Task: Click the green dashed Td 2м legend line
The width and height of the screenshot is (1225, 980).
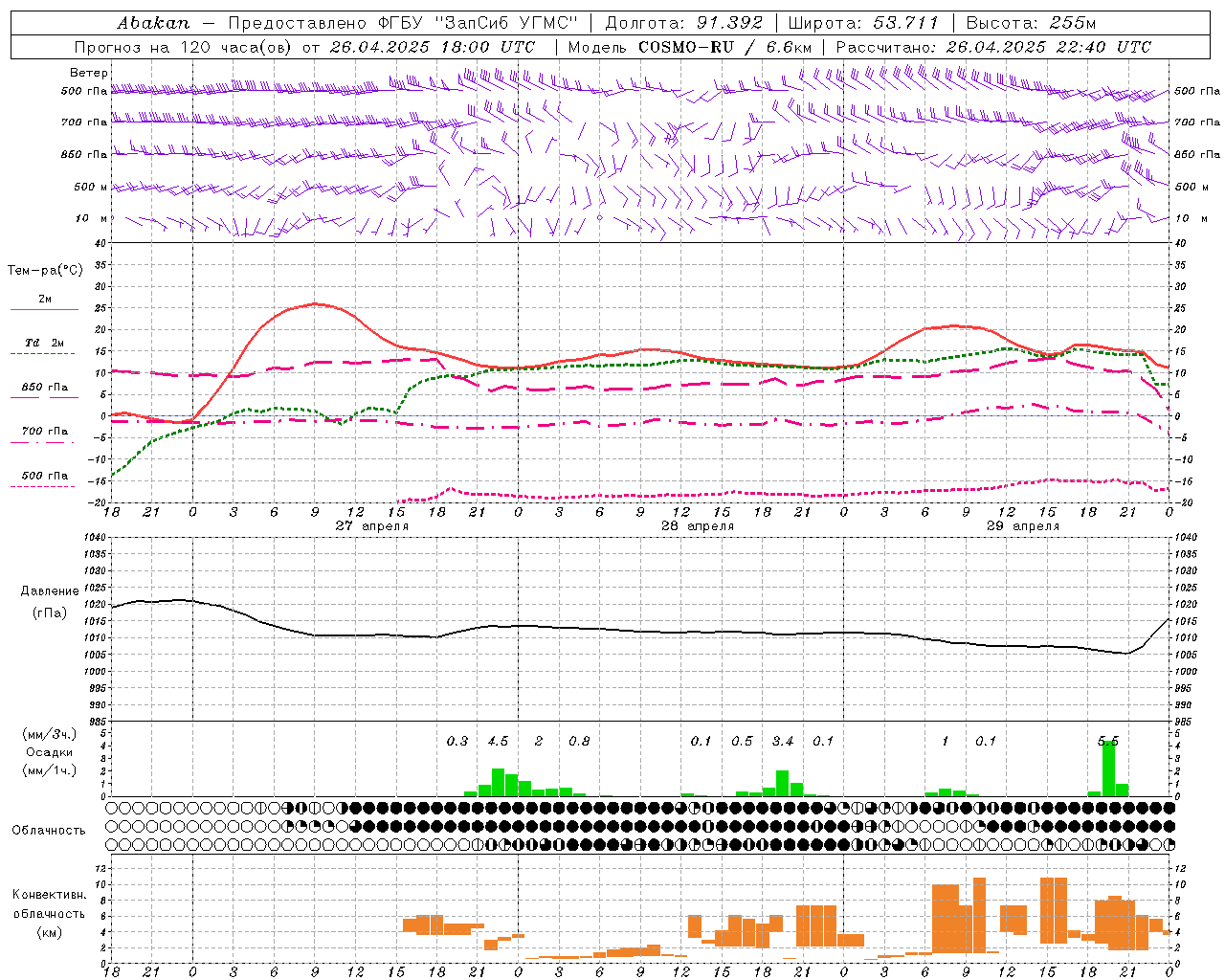Action: [42, 354]
